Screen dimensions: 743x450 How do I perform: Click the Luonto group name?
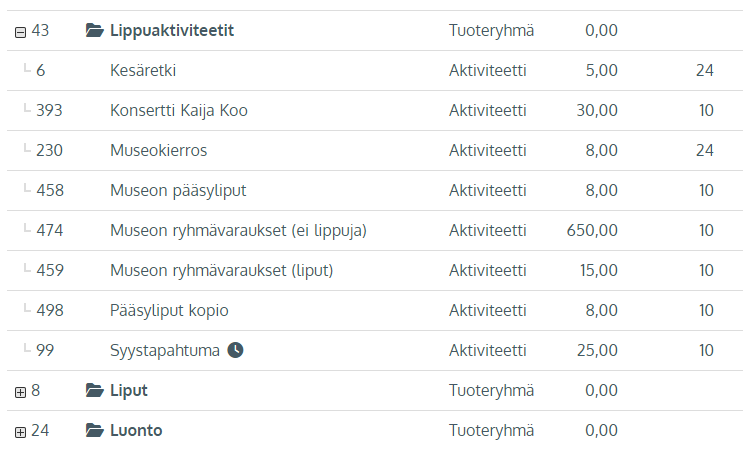tap(136, 431)
